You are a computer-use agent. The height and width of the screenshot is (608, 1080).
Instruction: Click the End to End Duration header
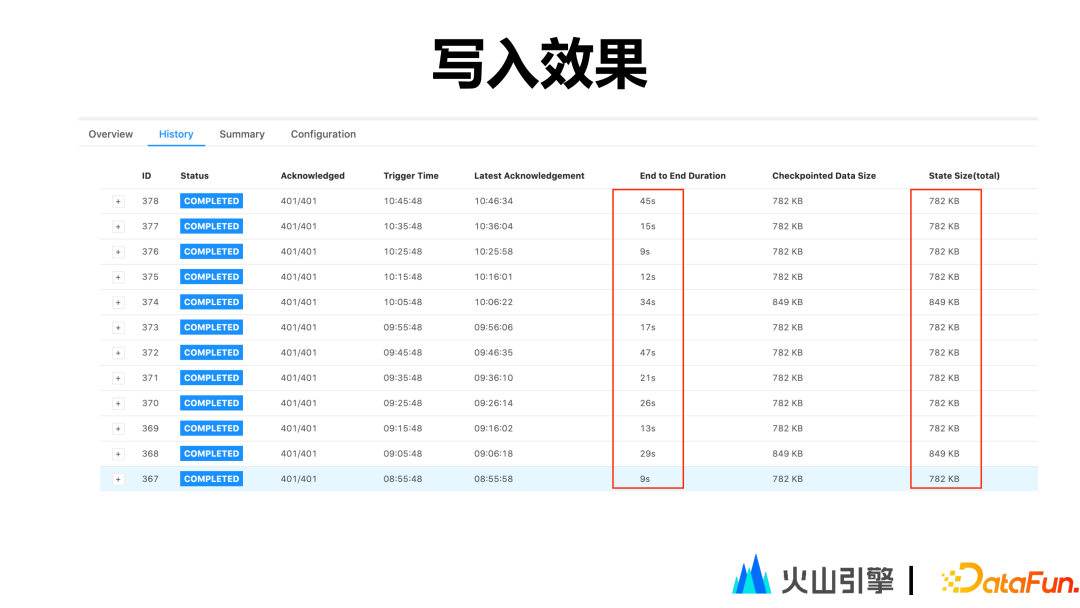click(683, 176)
